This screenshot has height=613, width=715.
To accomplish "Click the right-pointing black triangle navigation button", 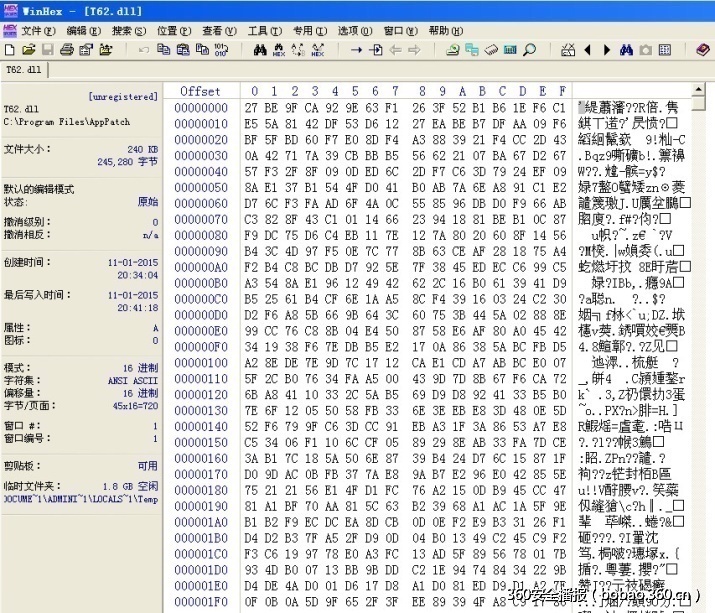I will (x=606, y=49).
